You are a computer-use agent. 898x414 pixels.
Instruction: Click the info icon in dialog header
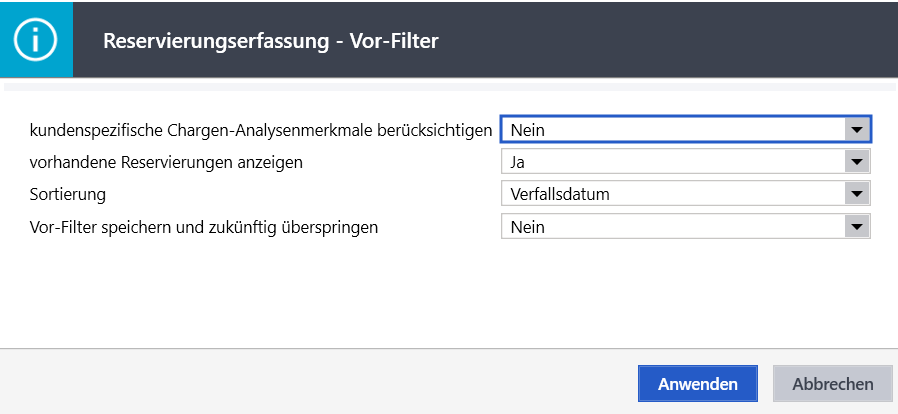(36, 39)
